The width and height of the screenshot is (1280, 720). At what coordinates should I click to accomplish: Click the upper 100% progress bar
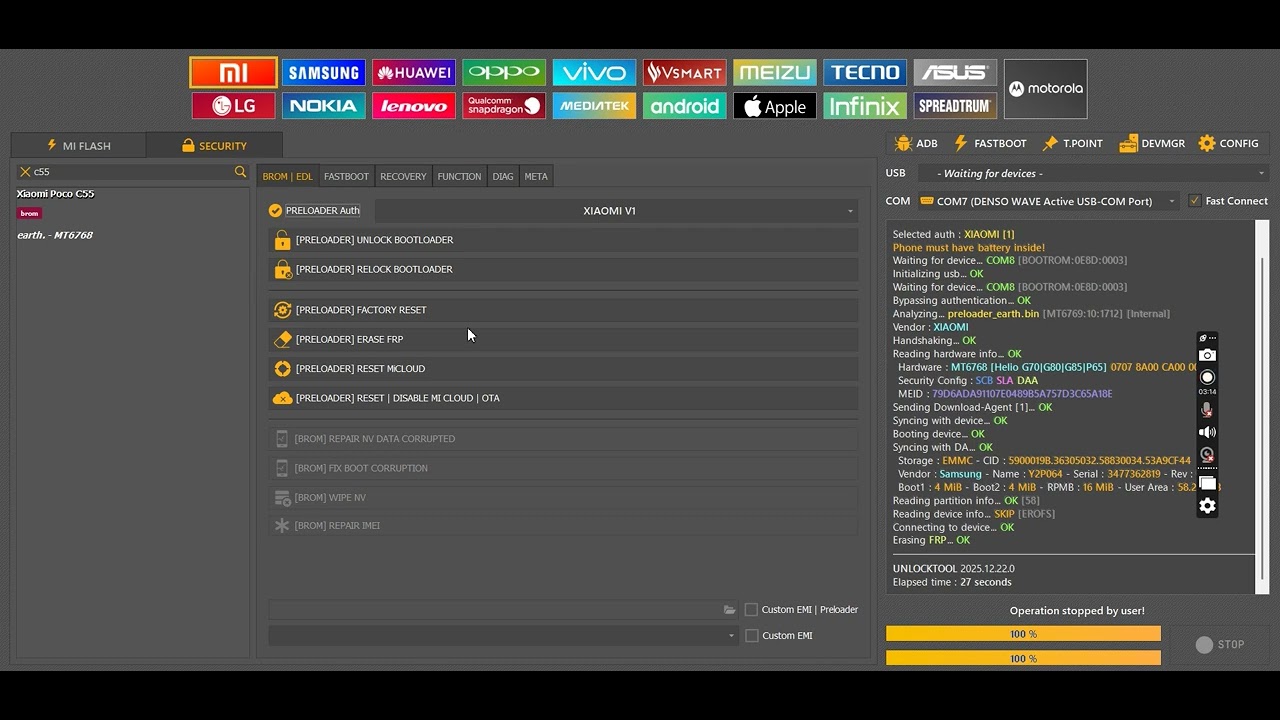click(1023, 634)
